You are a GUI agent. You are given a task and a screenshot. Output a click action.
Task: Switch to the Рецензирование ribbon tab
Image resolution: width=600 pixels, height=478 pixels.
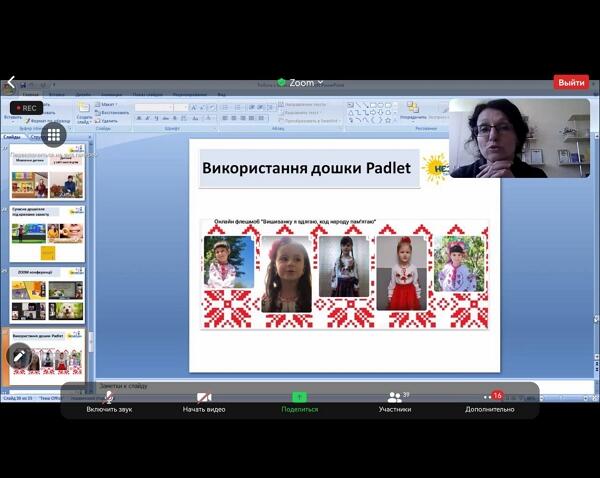189,94
